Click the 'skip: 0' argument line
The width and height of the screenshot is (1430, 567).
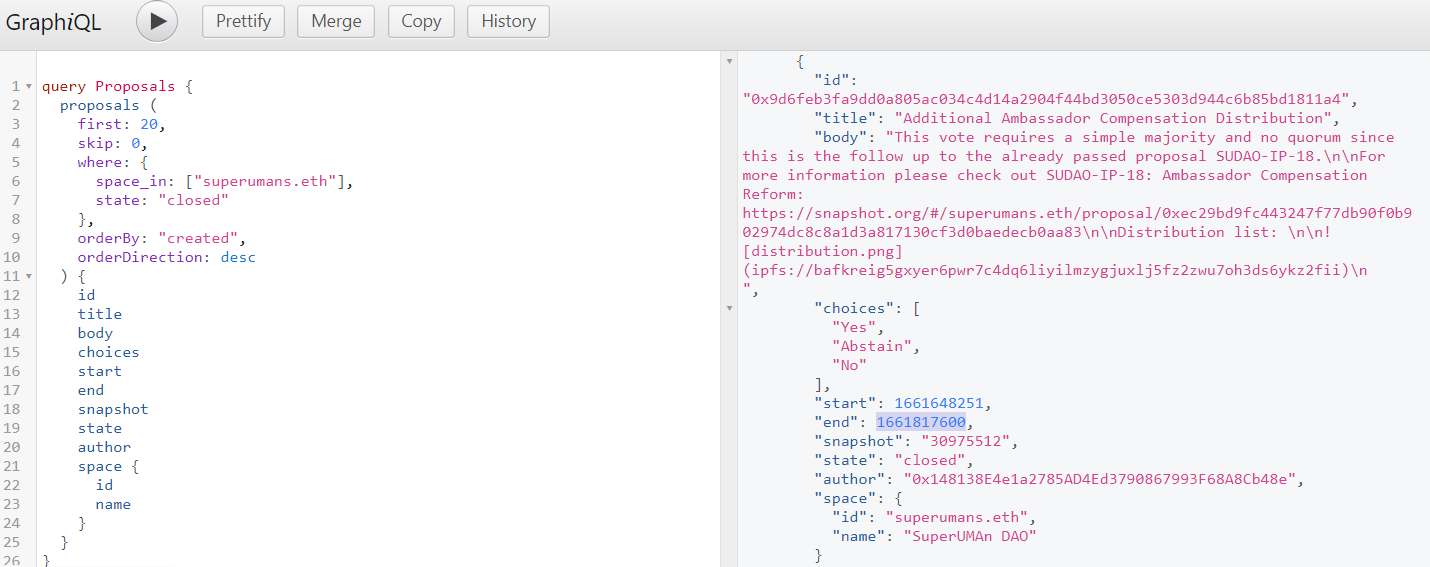pos(113,143)
